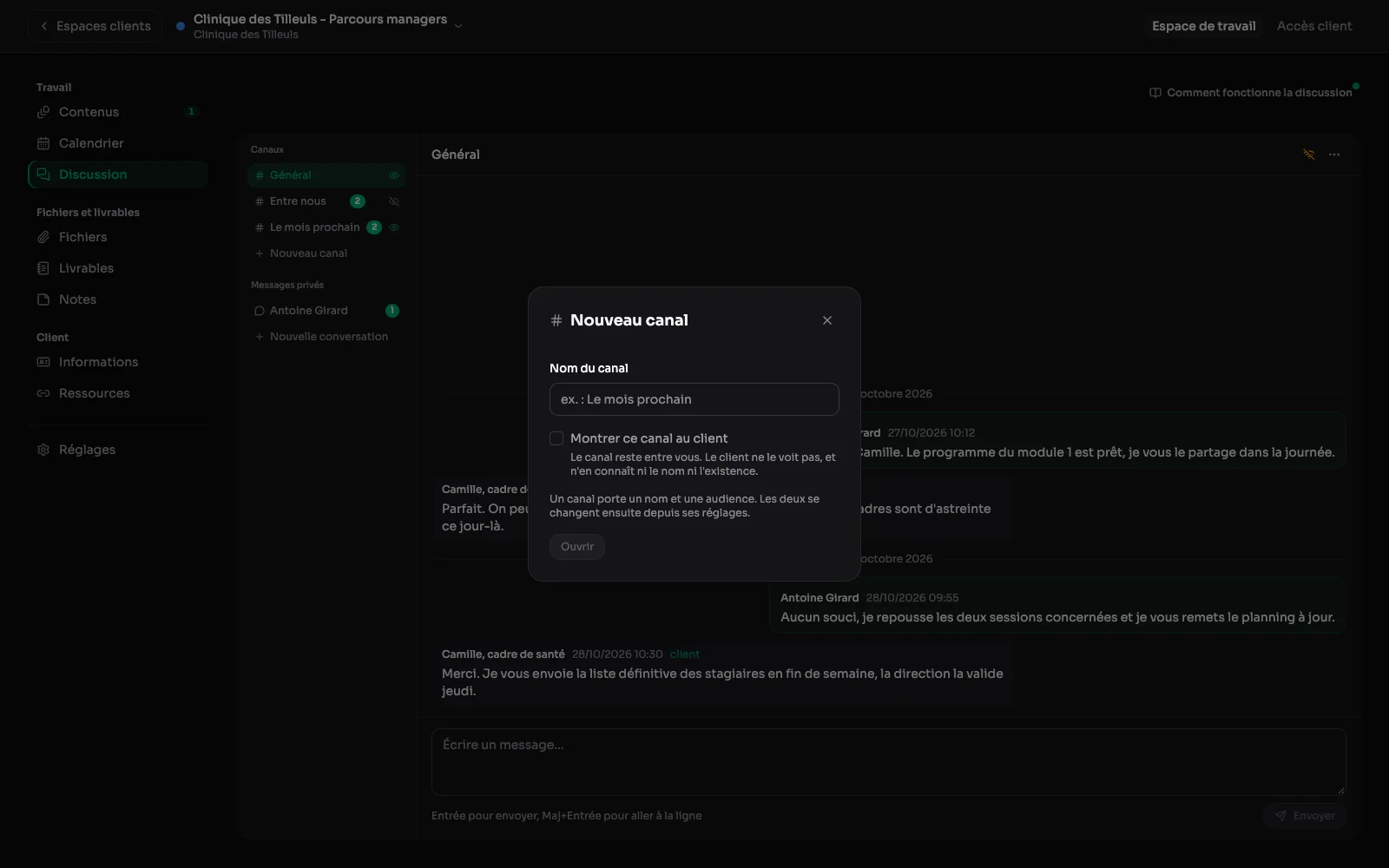
Task: Click the Envoyer send button
Action: pos(1305,816)
